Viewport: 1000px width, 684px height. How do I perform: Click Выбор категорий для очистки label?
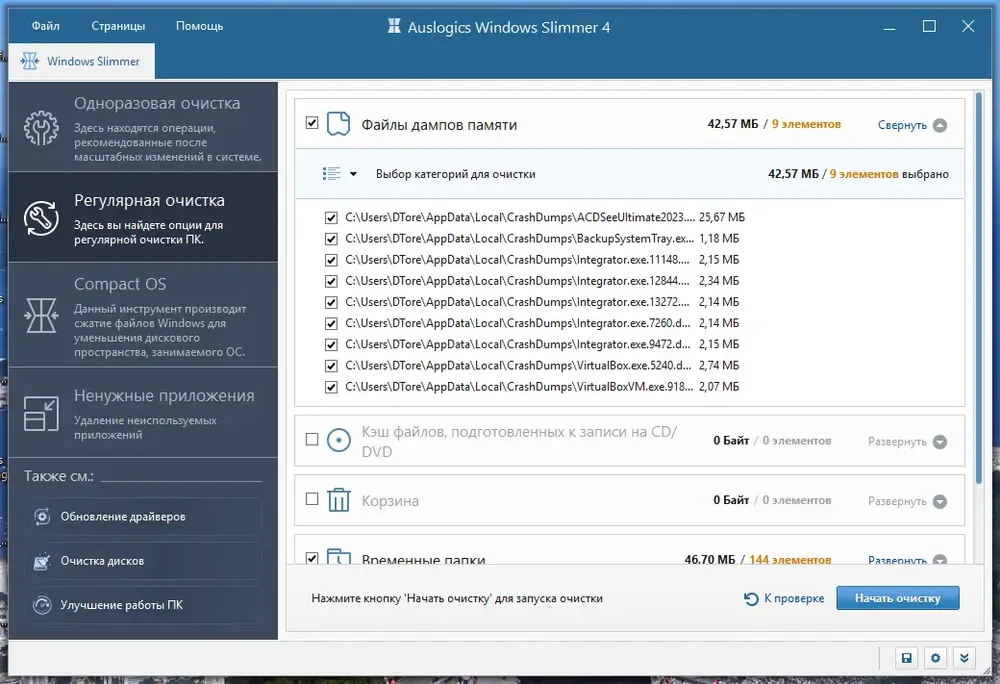click(x=455, y=174)
